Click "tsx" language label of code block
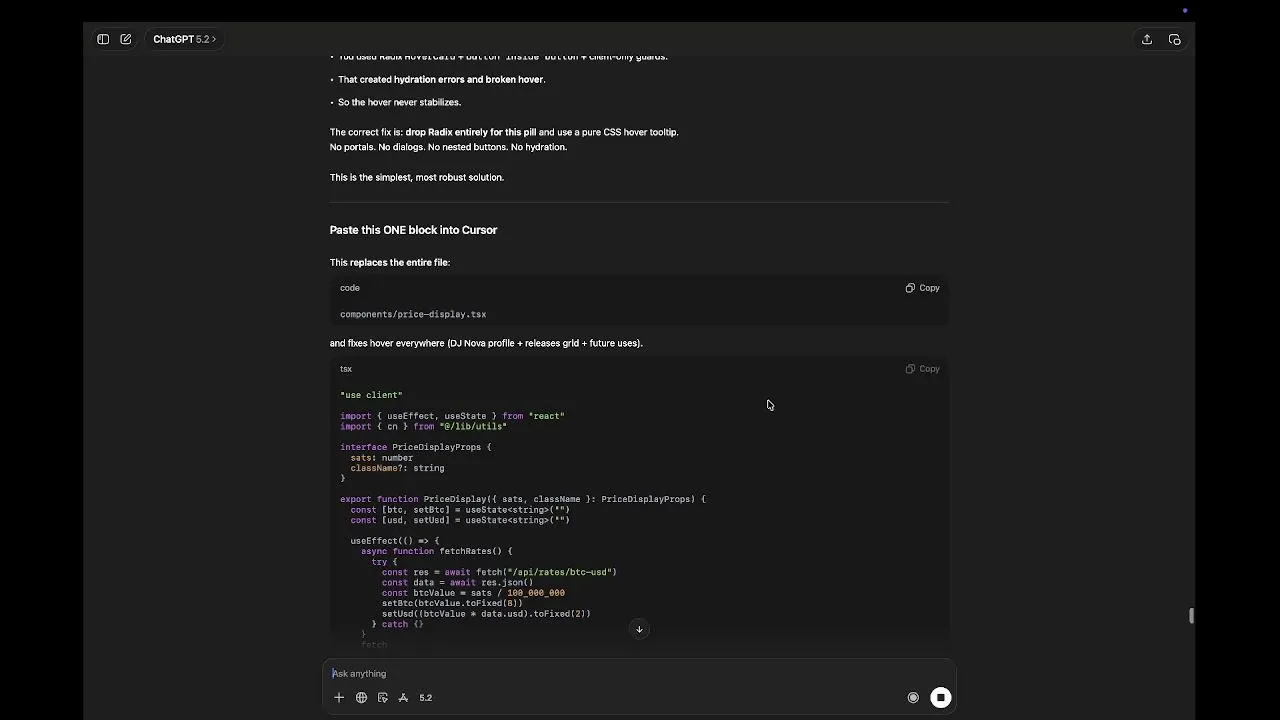Screen dimensions: 1280x720 click(346, 369)
